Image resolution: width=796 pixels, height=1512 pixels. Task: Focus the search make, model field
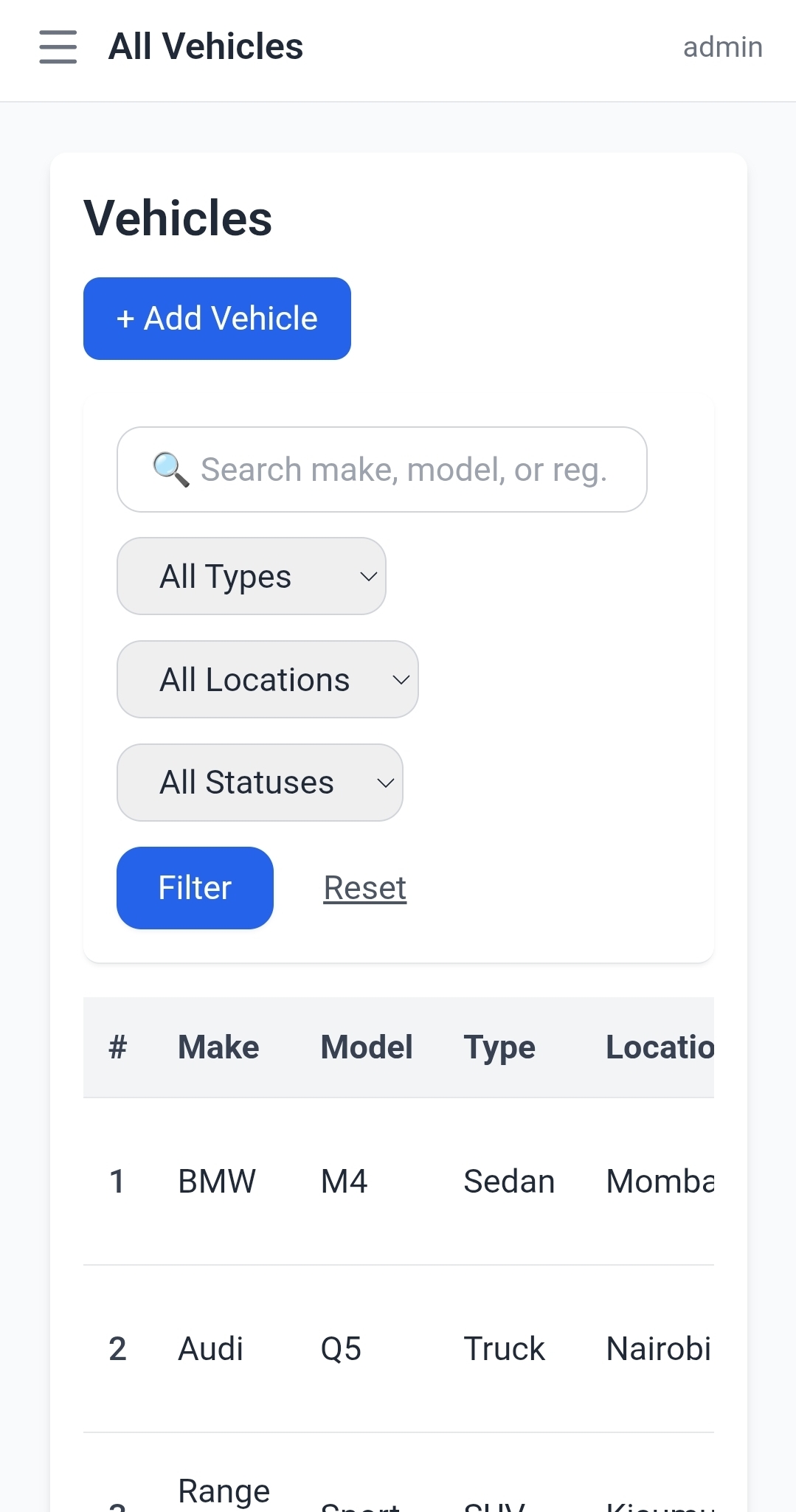click(x=403, y=470)
